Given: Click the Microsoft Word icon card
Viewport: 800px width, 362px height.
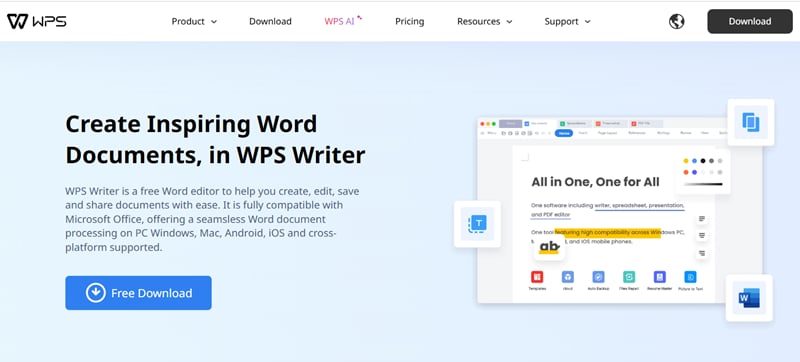Looking at the screenshot, I should pos(749,298).
